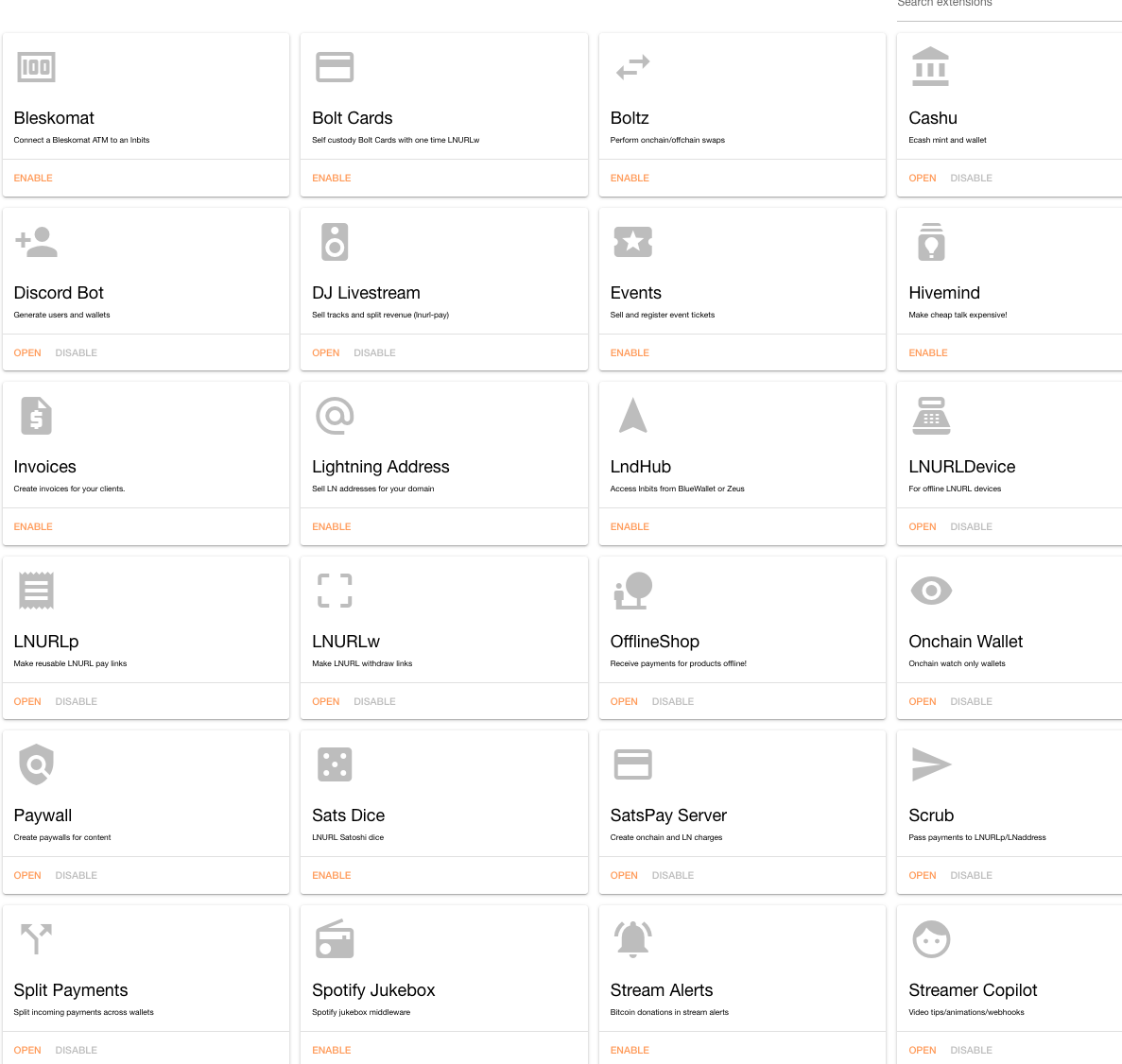Enable the Events extension
1122x1064 pixels.
[630, 352]
